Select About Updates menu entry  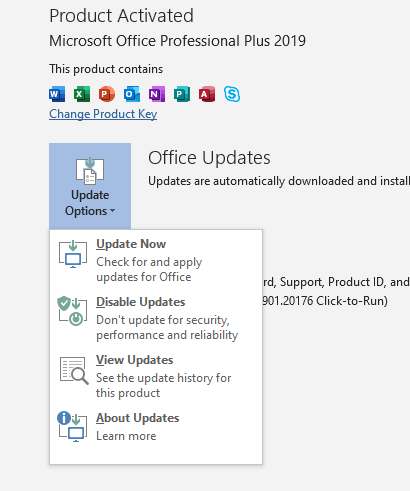[156, 427]
